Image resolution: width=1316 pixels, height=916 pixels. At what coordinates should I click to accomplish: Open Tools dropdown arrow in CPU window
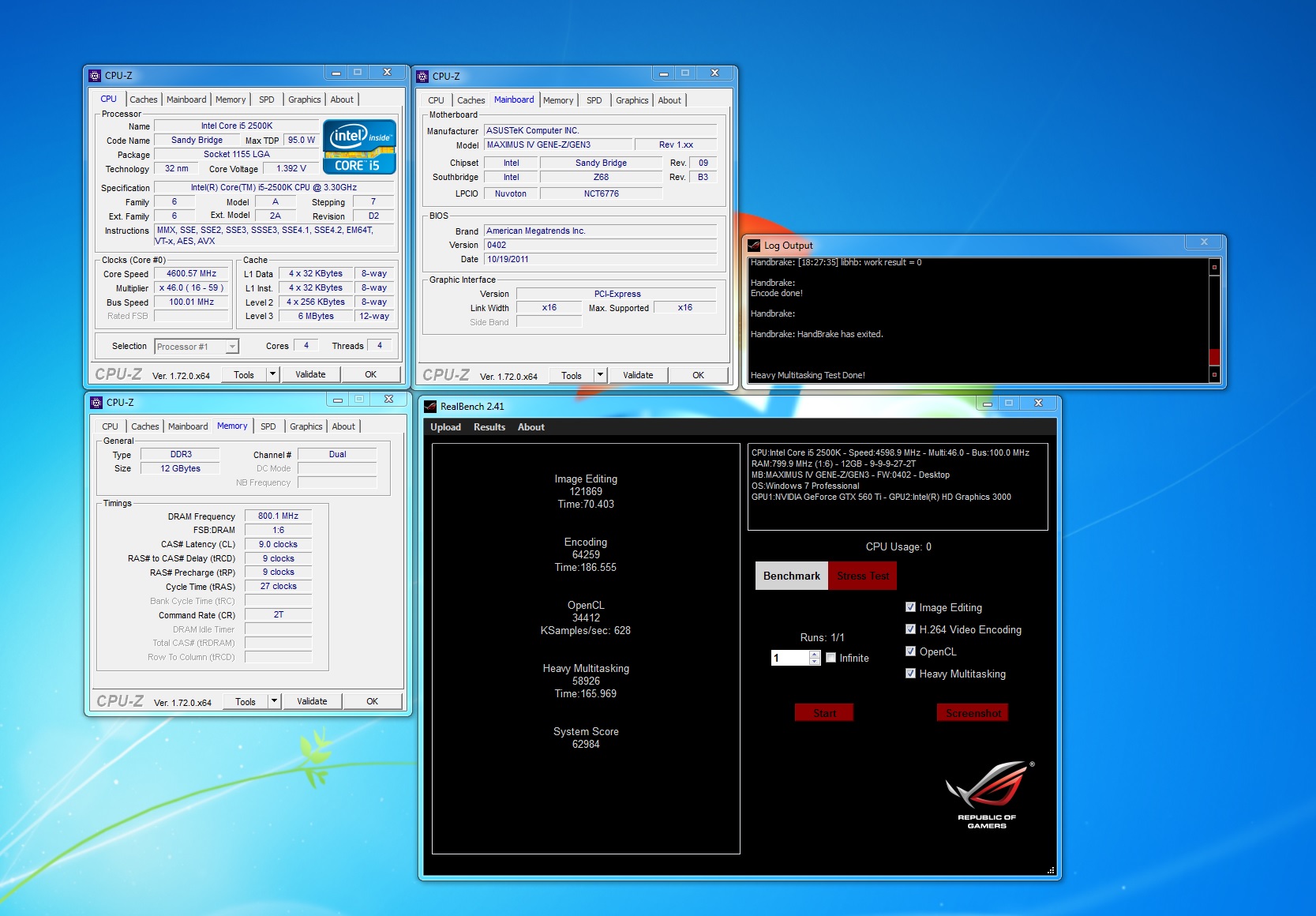coord(273,374)
